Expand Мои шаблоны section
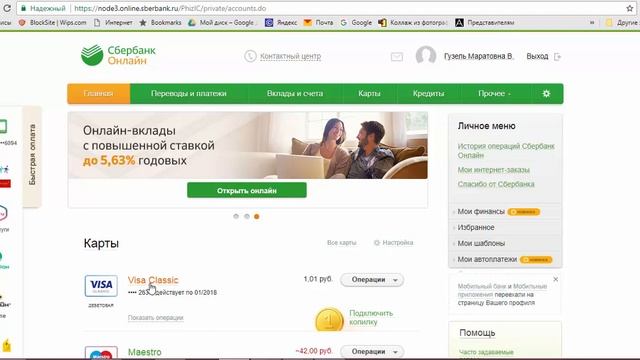 point(481,243)
